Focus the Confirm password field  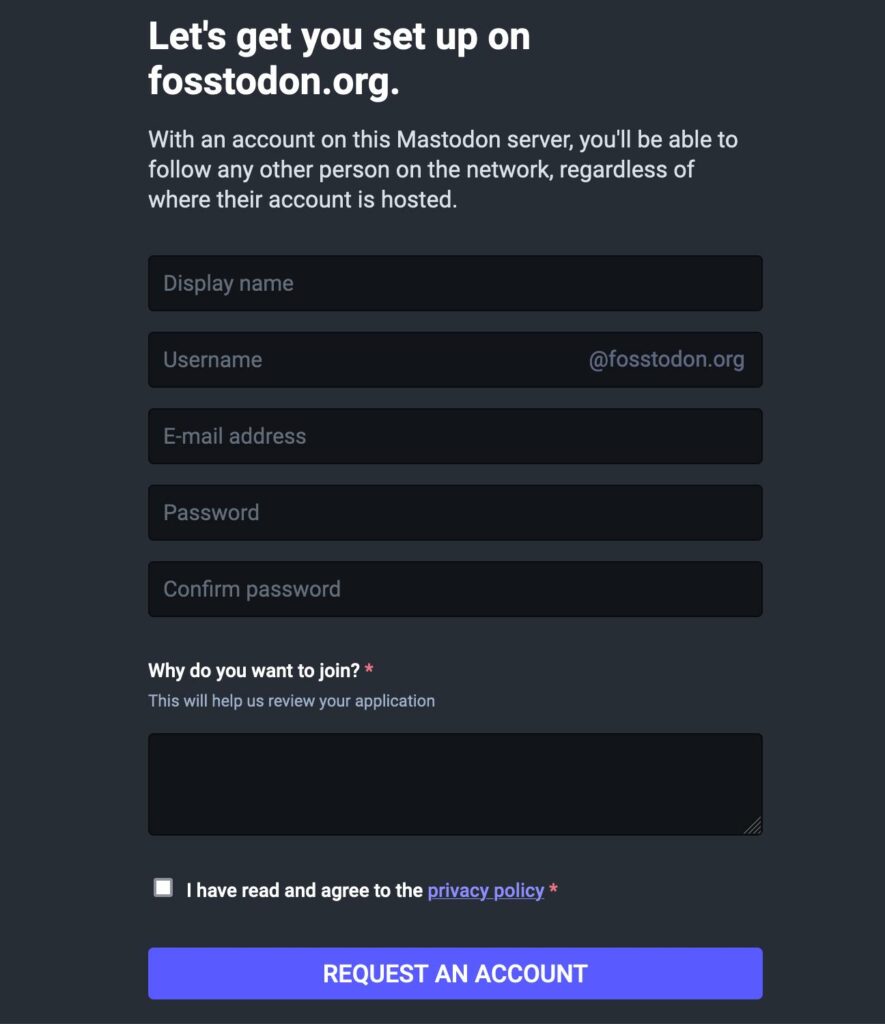pyautogui.click(x=455, y=589)
